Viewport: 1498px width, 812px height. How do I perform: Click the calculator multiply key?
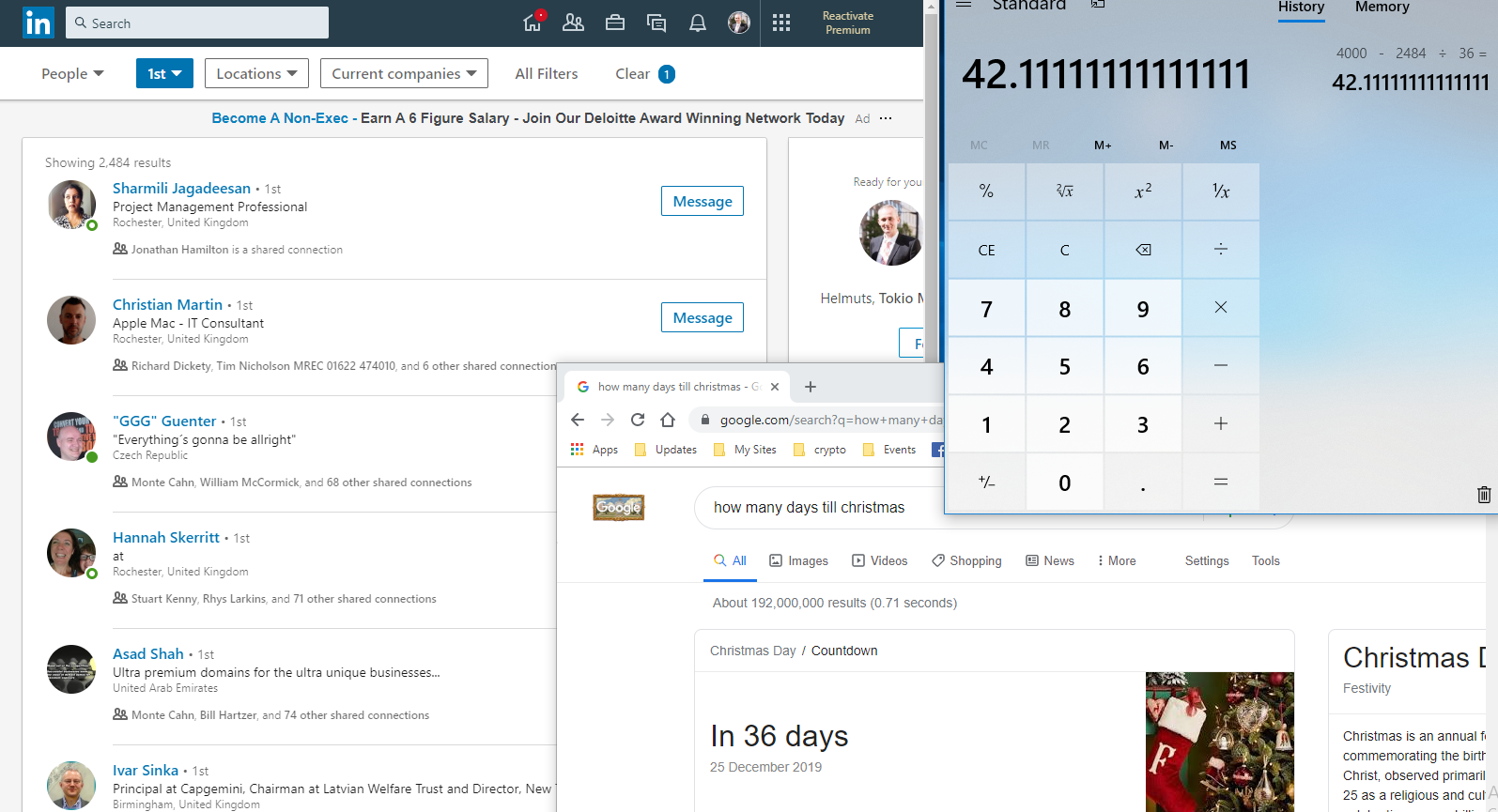click(1221, 308)
